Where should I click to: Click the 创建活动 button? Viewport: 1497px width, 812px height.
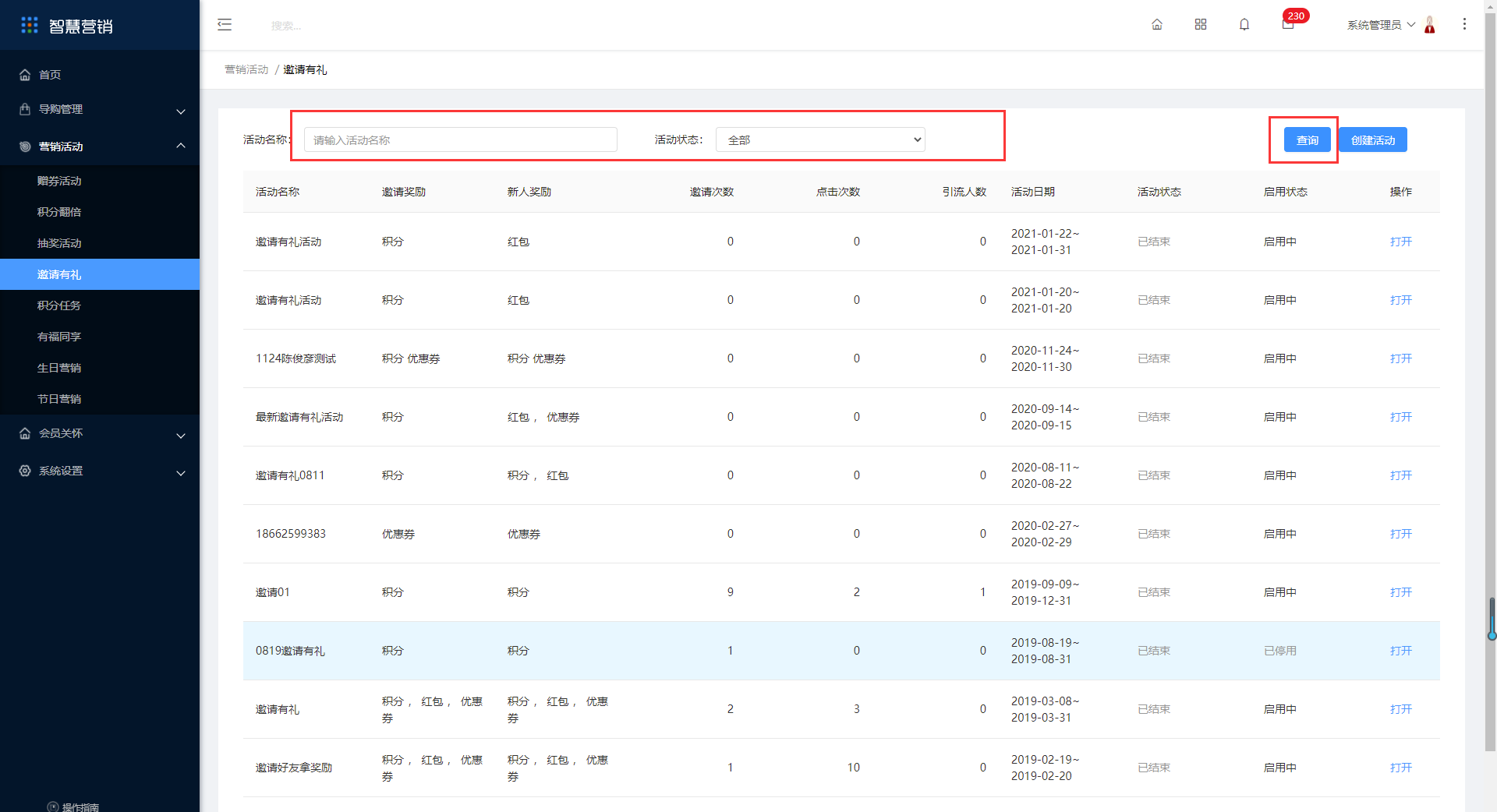[x=1373, y=139]
